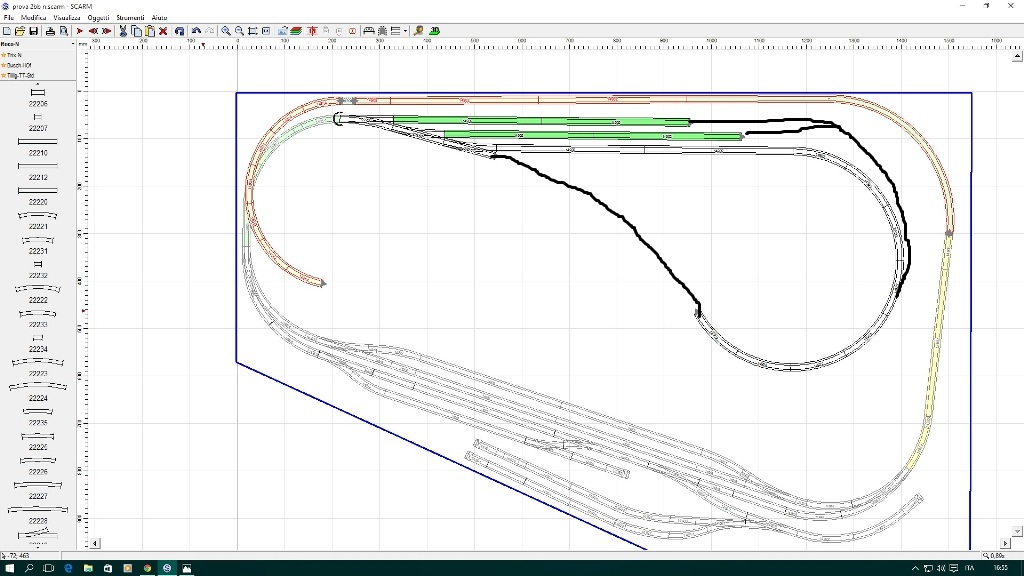The image size is (1024, 576).
Task: Cut the selected tracks with scissors
Action: tap(123, 31)
